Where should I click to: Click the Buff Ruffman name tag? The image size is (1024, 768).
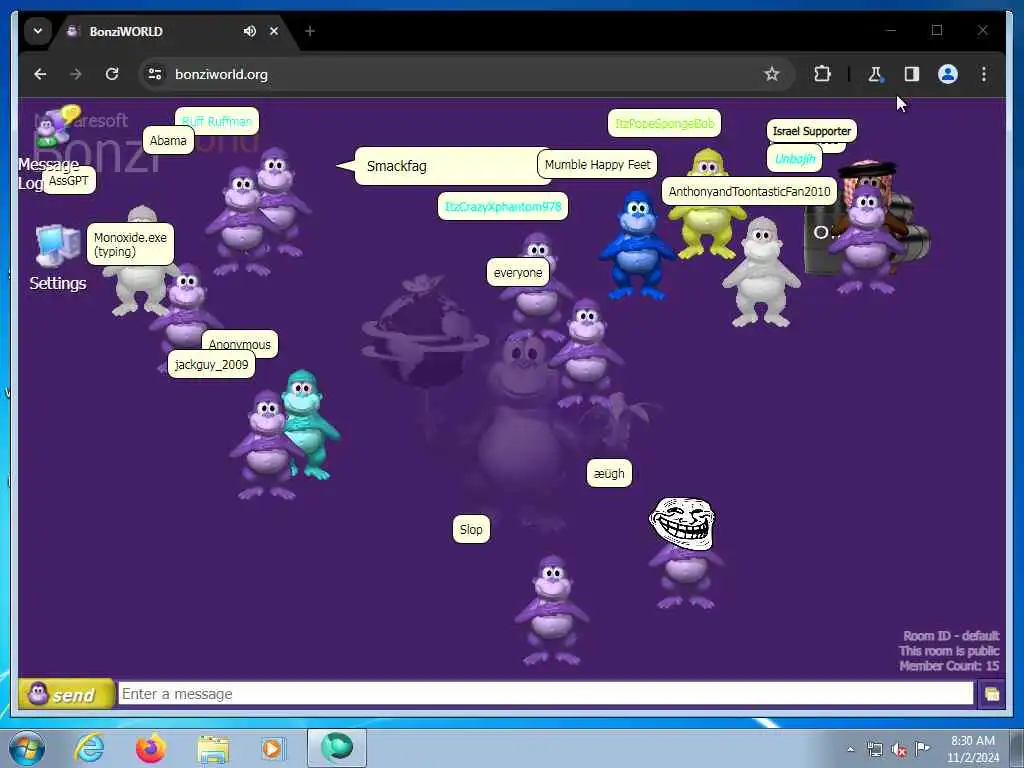click(x=217, y=121)
